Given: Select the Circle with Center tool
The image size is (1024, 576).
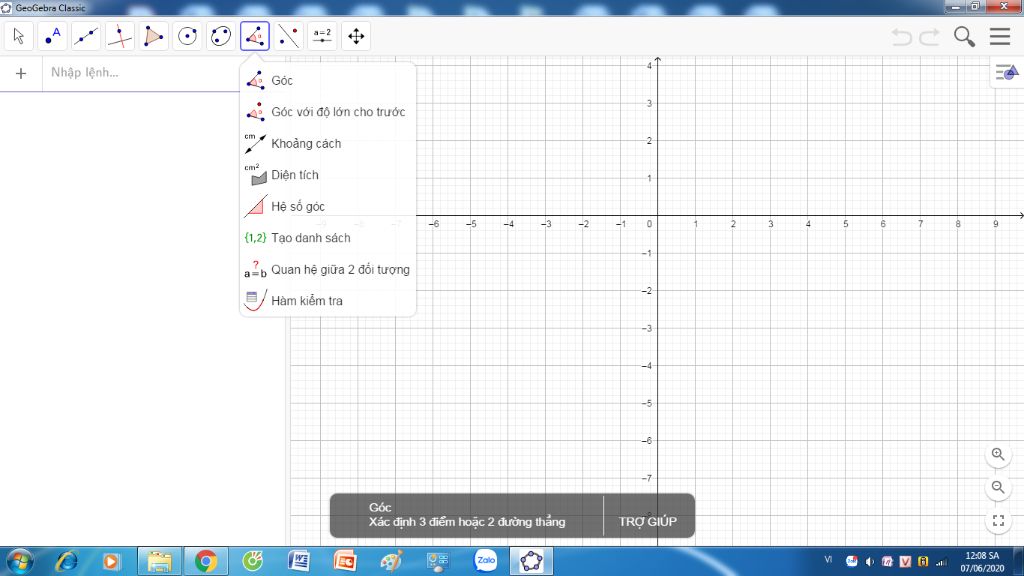Looking at the screenshot, I should click(x=187, y=36).
